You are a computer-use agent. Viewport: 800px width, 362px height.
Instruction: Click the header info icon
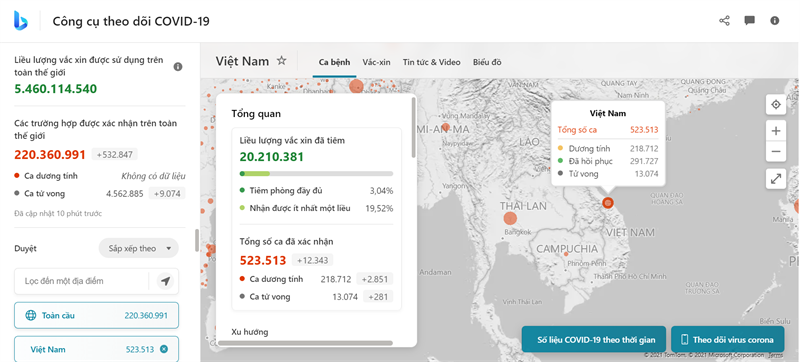pos(774,21)
